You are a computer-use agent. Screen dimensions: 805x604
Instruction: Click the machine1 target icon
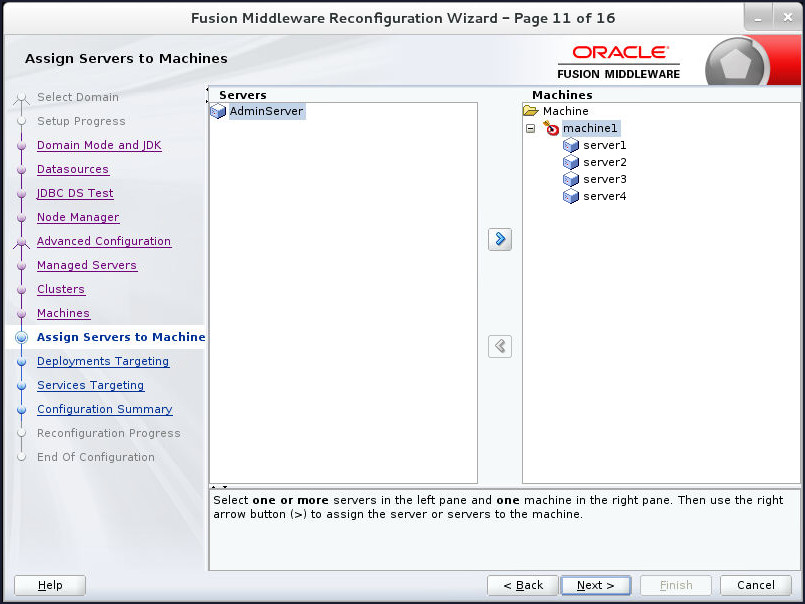(551, 128)
